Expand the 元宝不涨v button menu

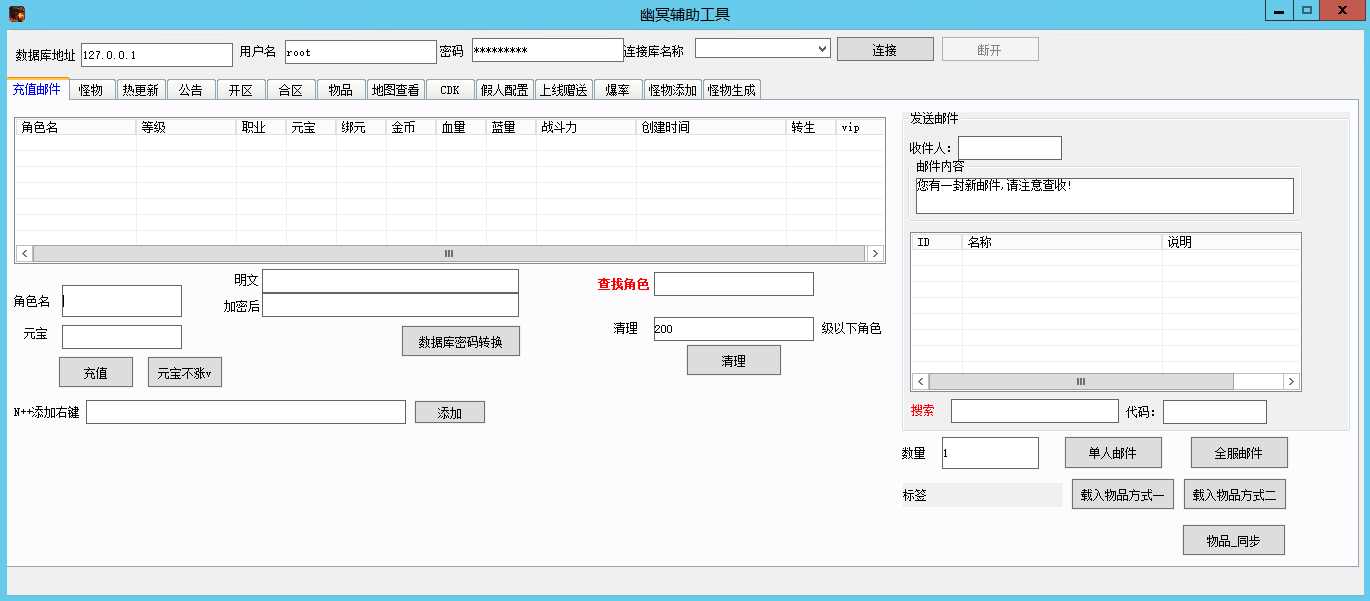185,373
